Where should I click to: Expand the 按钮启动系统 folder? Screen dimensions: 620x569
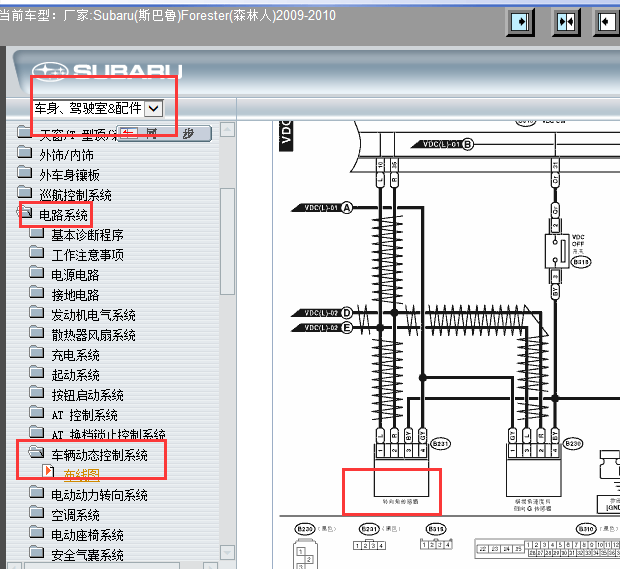(37, 392)
